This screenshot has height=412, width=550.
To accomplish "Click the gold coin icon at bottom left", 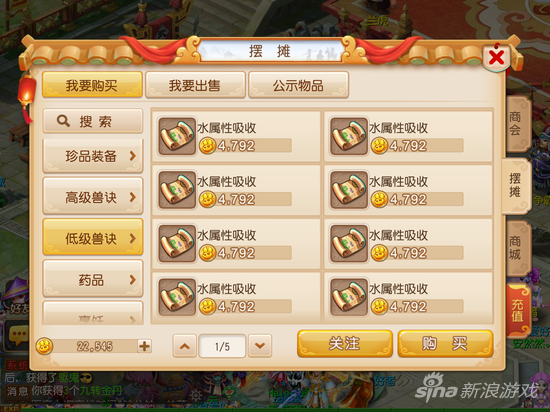I will coord(44,346).
